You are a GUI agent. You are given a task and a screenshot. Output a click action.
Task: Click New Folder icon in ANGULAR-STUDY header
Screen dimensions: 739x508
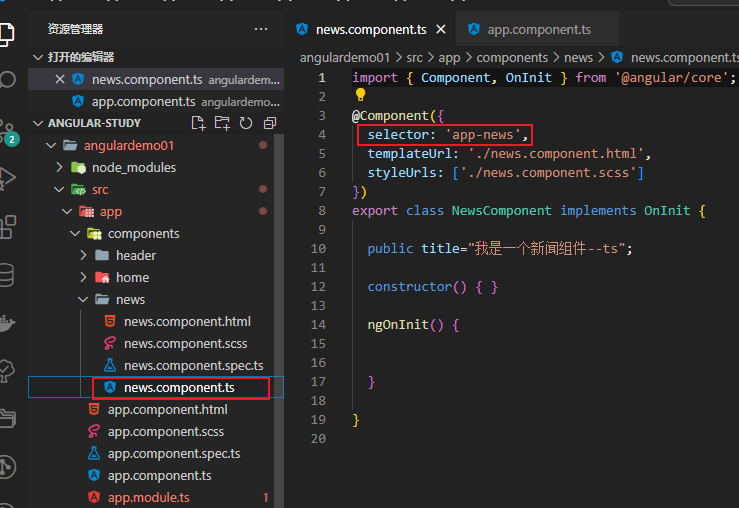222,123
